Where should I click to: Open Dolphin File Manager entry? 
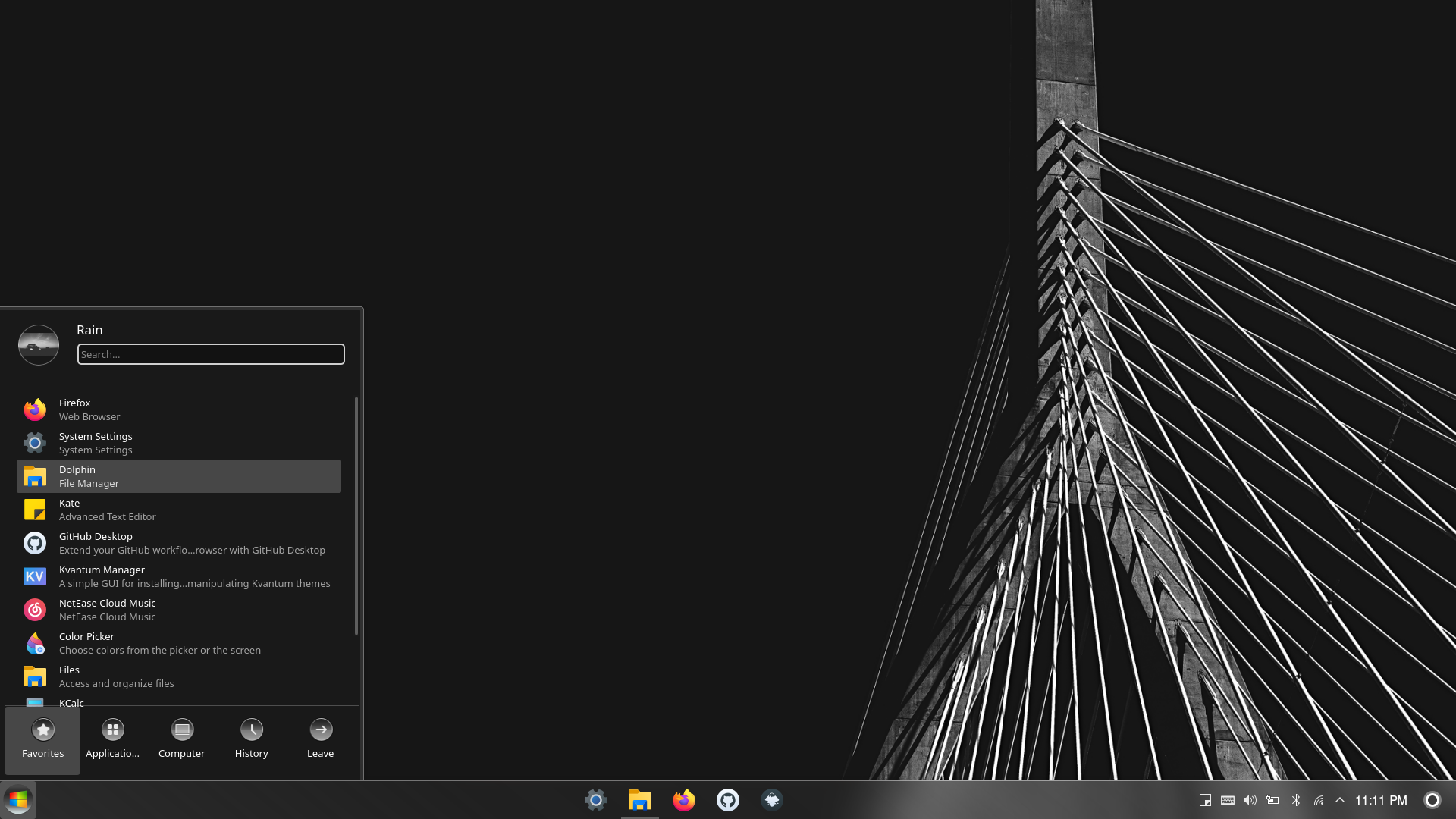[179, 476]
